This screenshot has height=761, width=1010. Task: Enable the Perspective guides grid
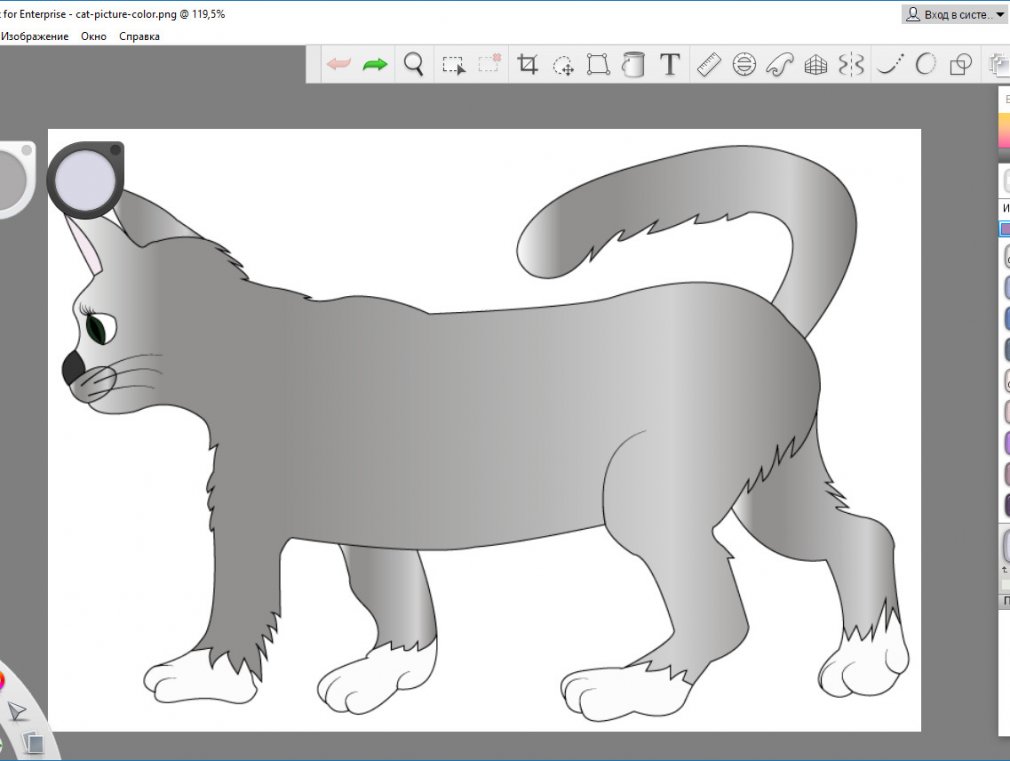pos(815,65)
